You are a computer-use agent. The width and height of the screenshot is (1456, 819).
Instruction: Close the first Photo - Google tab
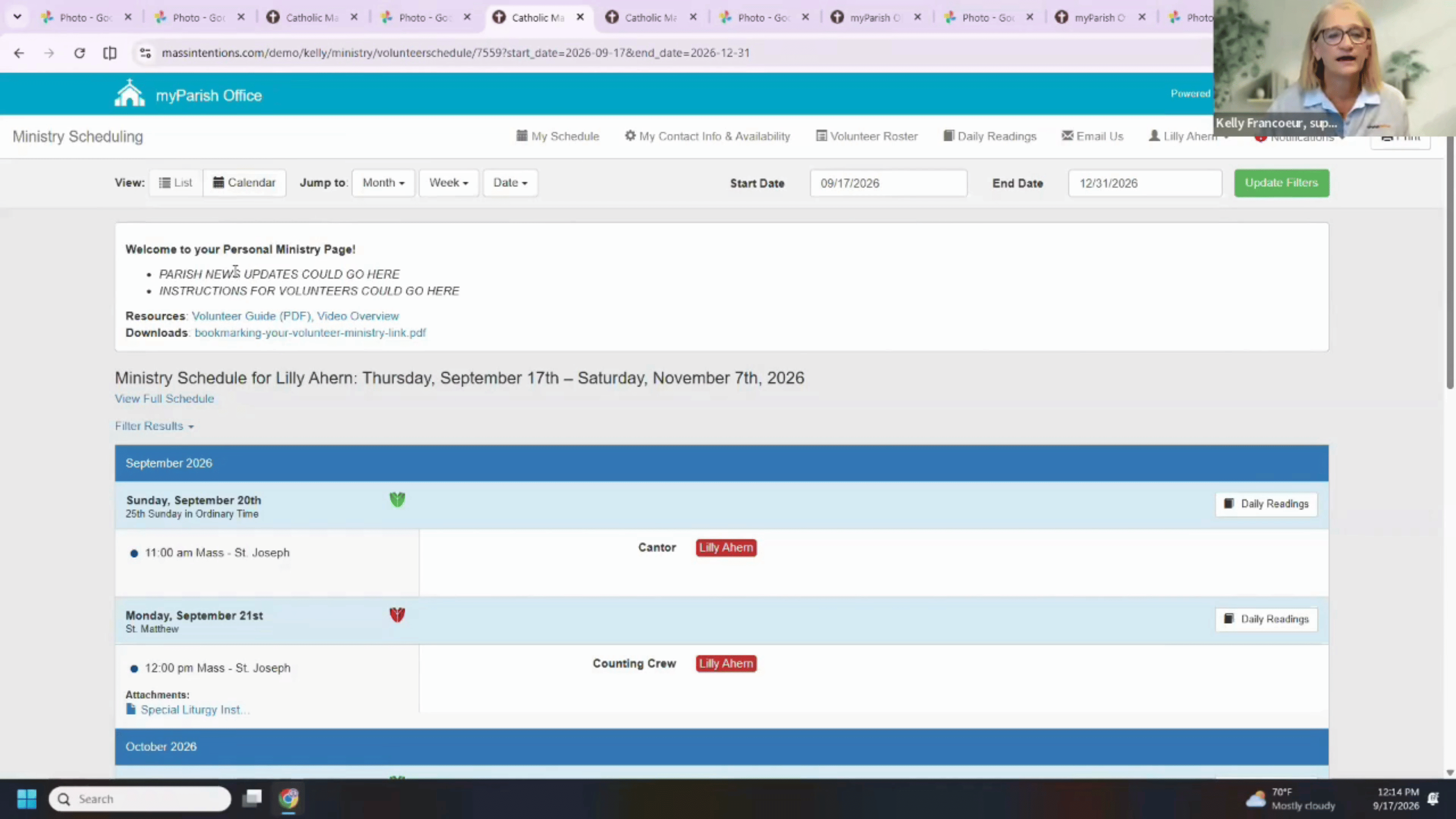128,17
